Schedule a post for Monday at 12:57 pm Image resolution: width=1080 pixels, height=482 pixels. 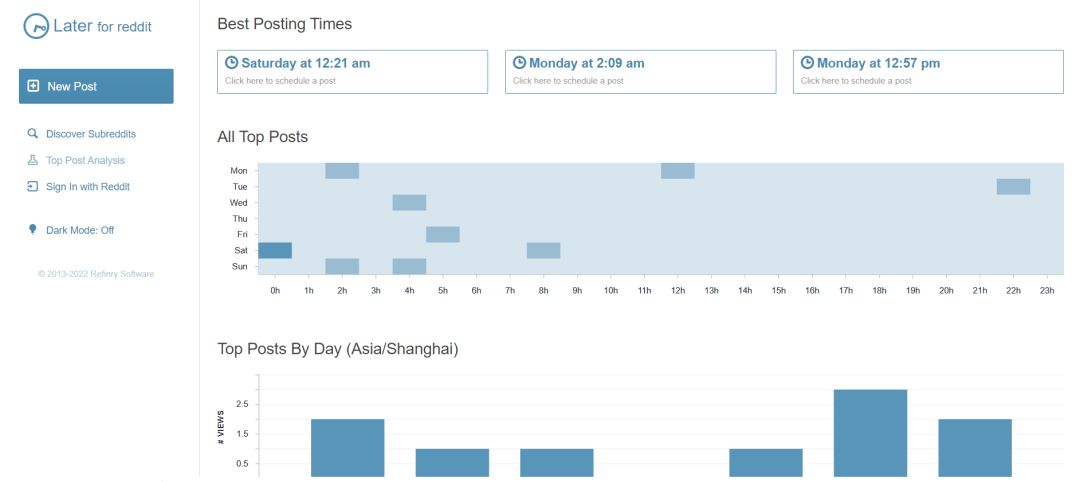tap(927, 71)
